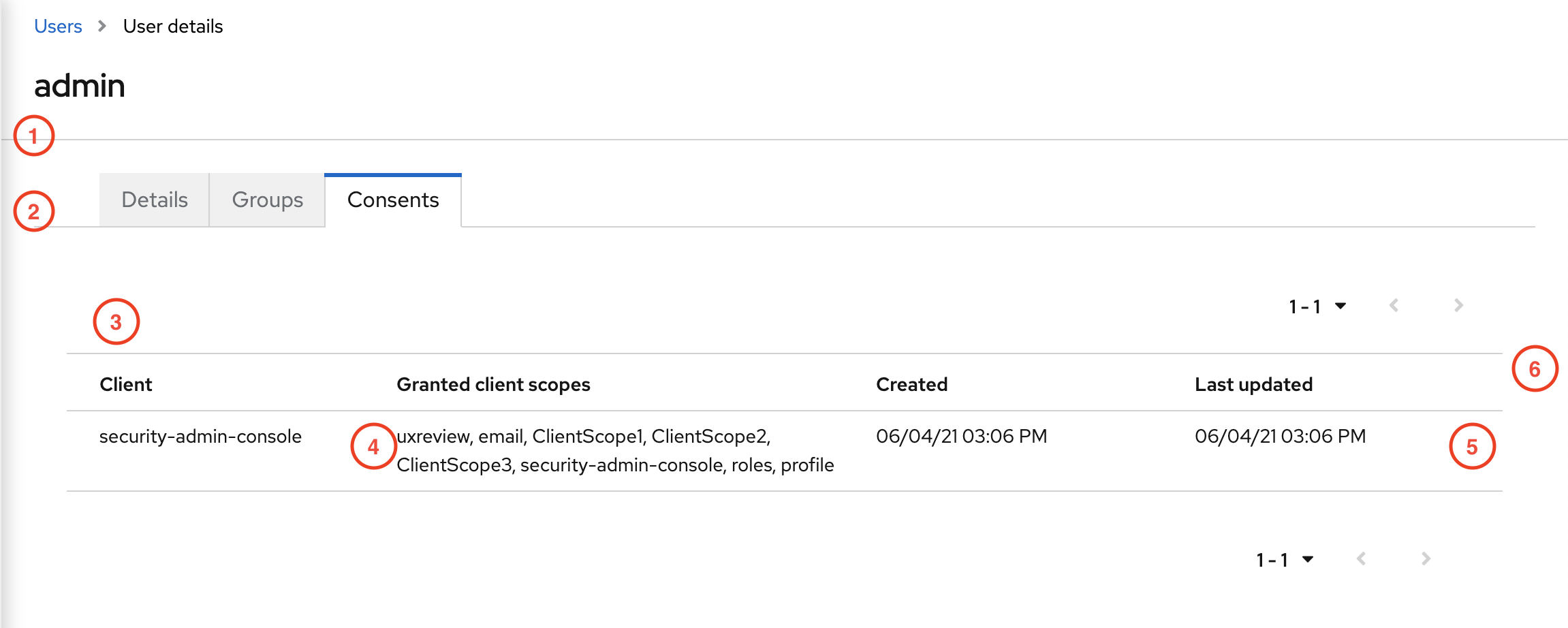Switch to the Details tab
Image resolution: width=1568 pixels, height=628 pixels.
coord(153,200)
